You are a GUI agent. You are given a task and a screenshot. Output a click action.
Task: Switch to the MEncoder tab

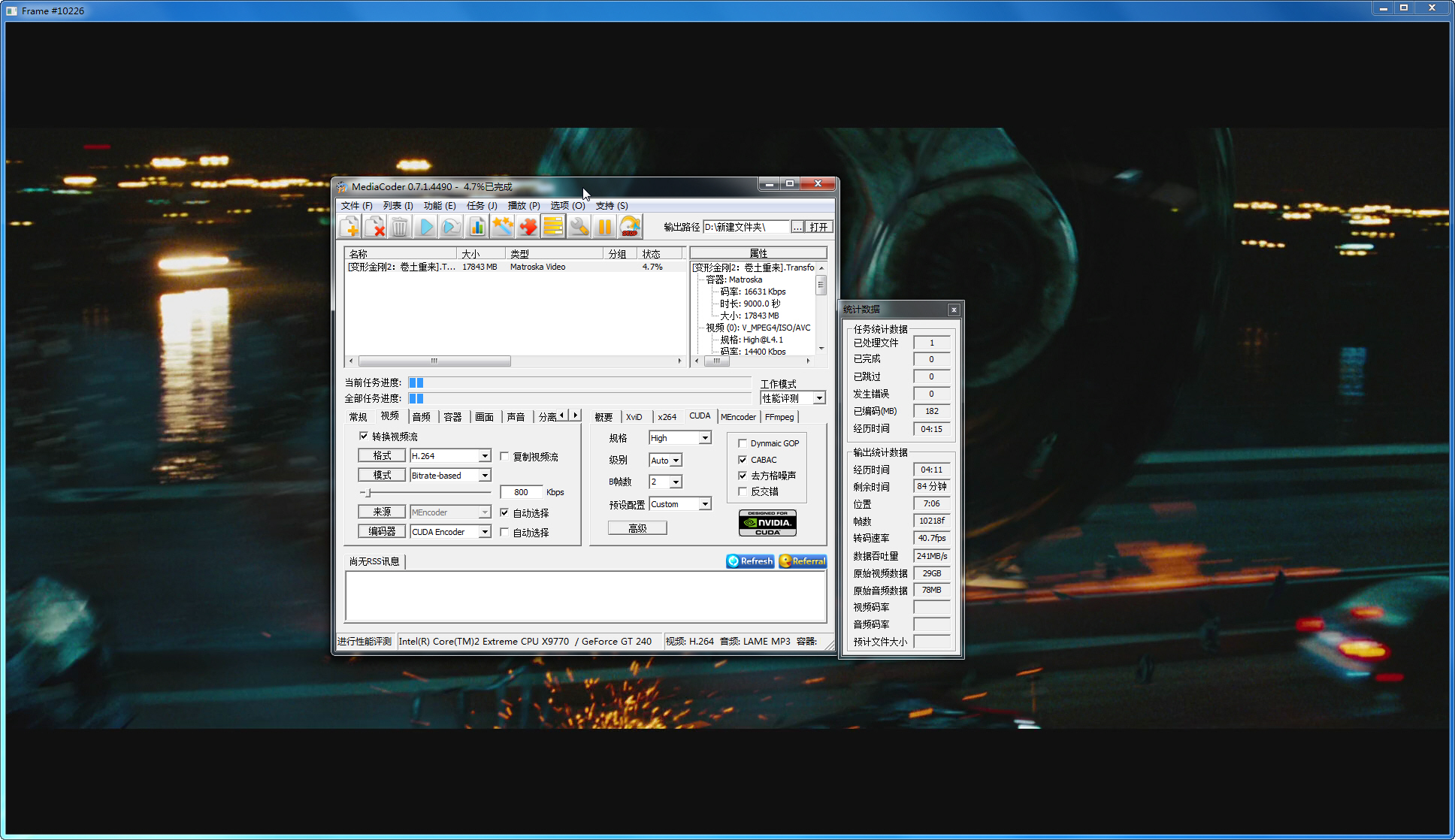pos(738,417)
